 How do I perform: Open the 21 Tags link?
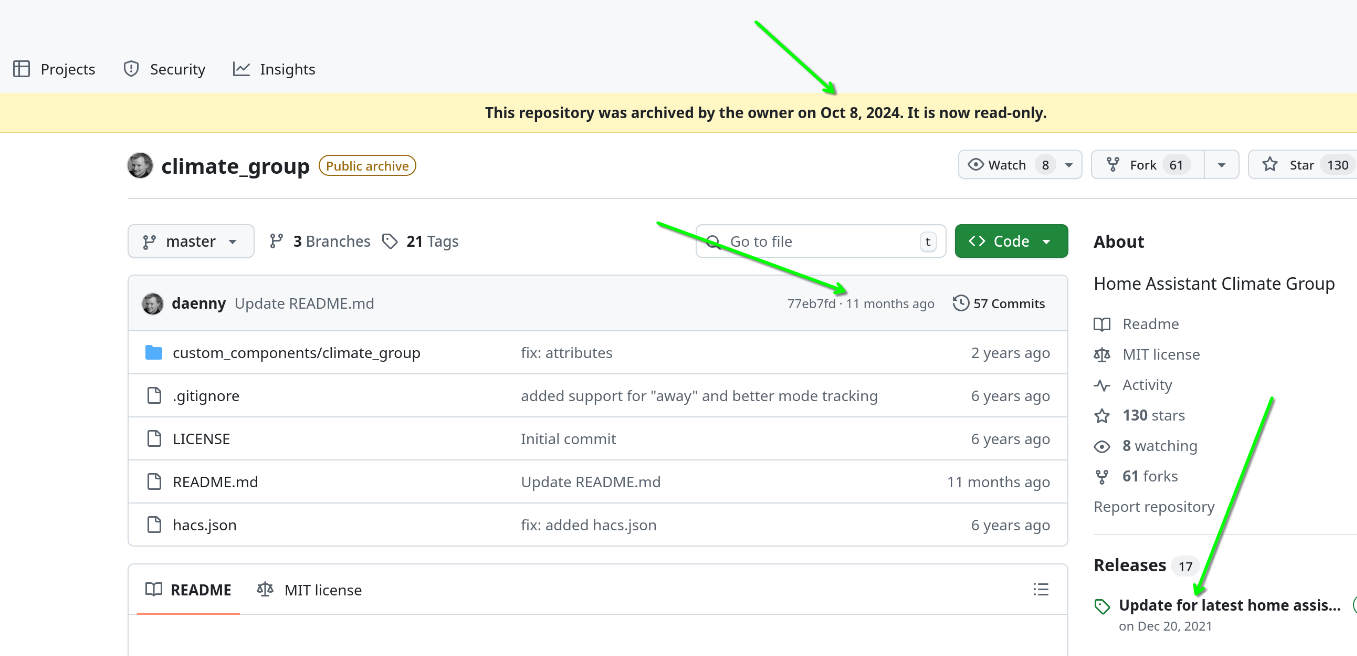(x=421, y=241)
